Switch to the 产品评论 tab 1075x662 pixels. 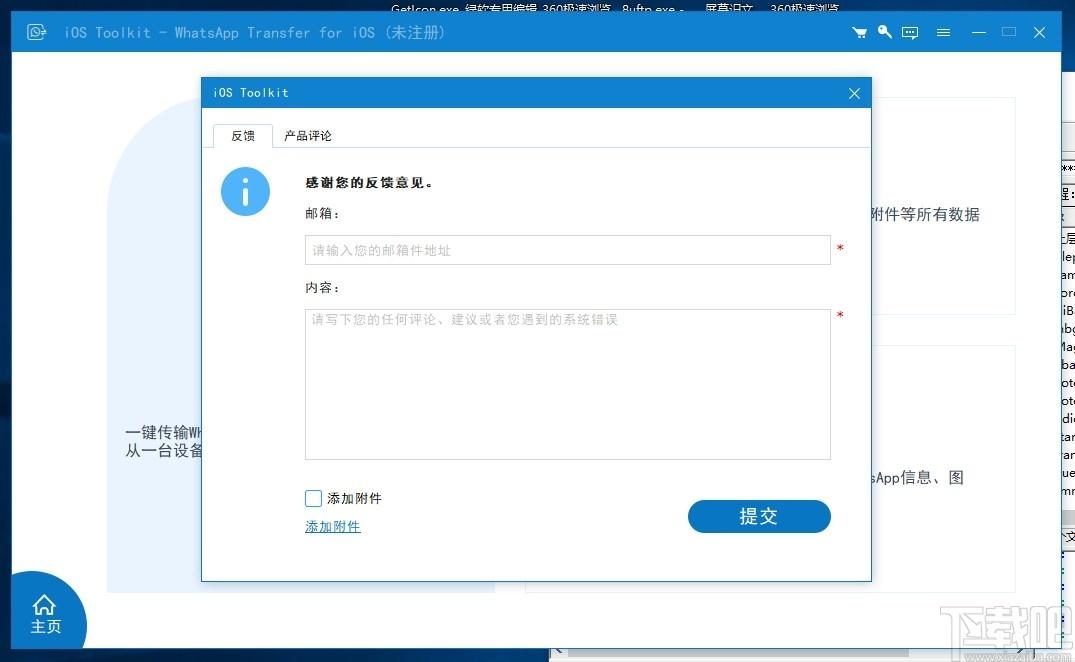[x=308, y=136]
